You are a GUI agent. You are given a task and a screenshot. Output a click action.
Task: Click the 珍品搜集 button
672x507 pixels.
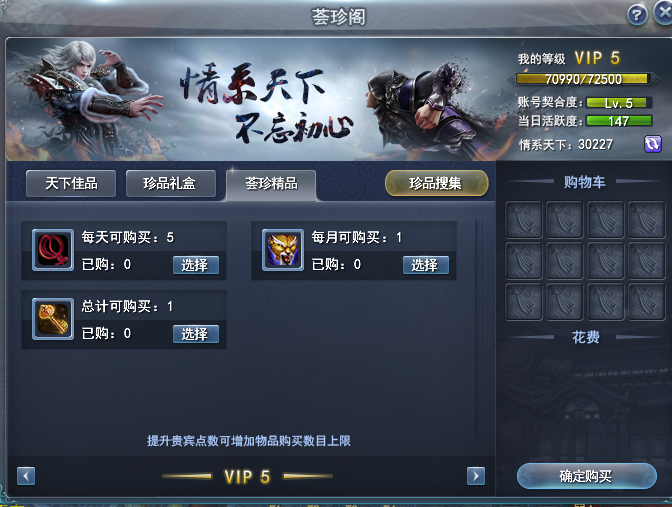tap(436, 183)
